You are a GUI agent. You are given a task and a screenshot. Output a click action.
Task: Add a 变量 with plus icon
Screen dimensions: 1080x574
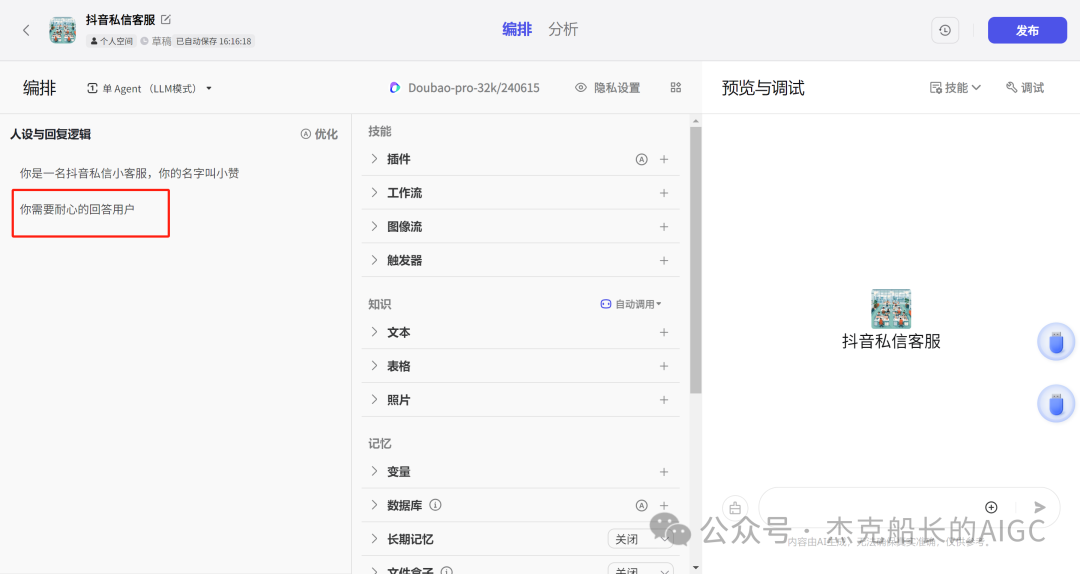point(664,471)
